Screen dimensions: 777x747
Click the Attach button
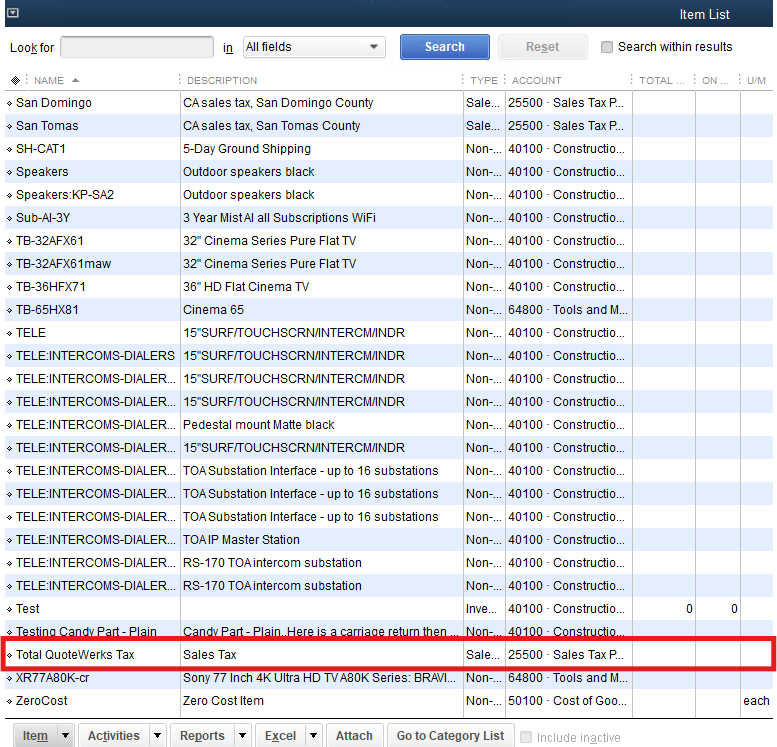click(x=354, y=736)
